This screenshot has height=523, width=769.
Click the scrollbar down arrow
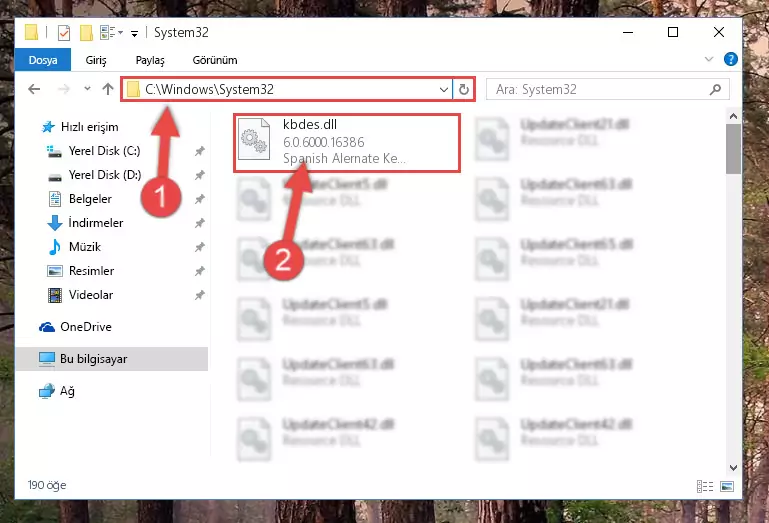coord(733,468)
